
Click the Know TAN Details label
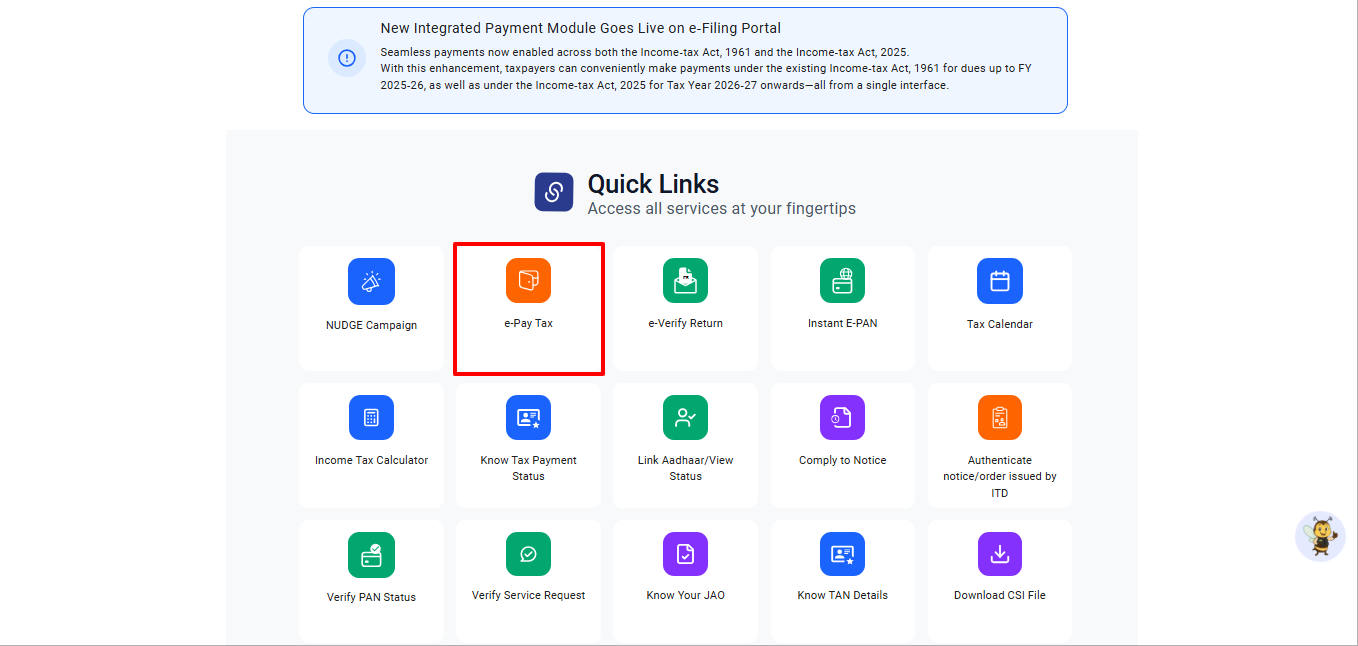[x=842, y=596]
